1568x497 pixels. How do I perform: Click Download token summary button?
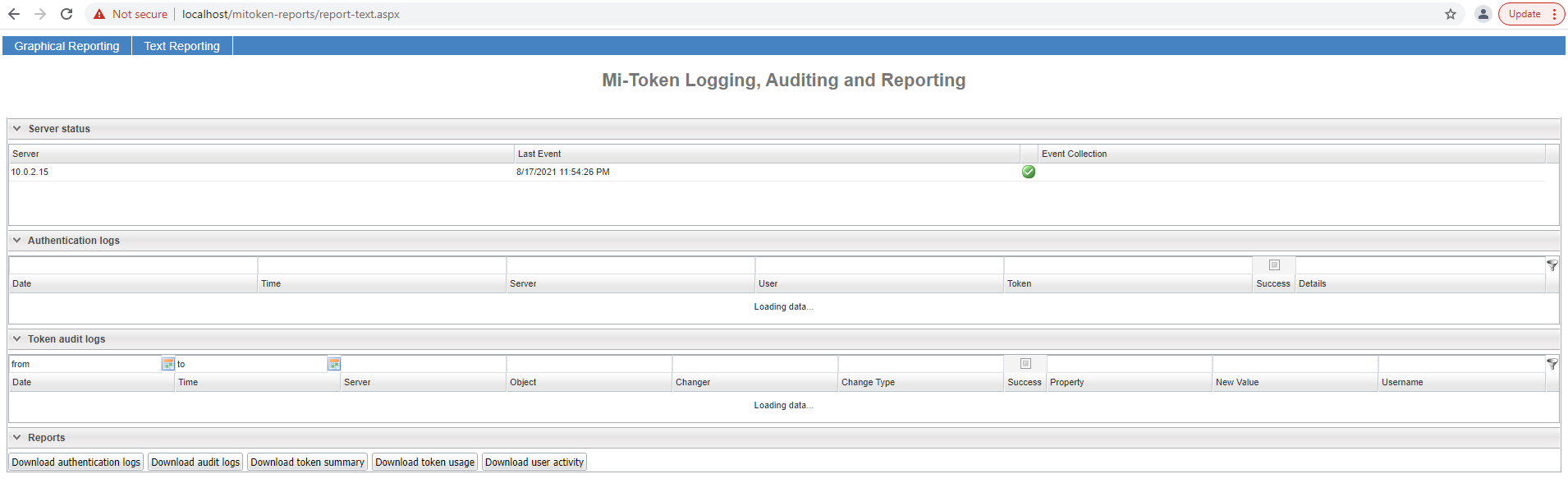[x=307, y=462]
